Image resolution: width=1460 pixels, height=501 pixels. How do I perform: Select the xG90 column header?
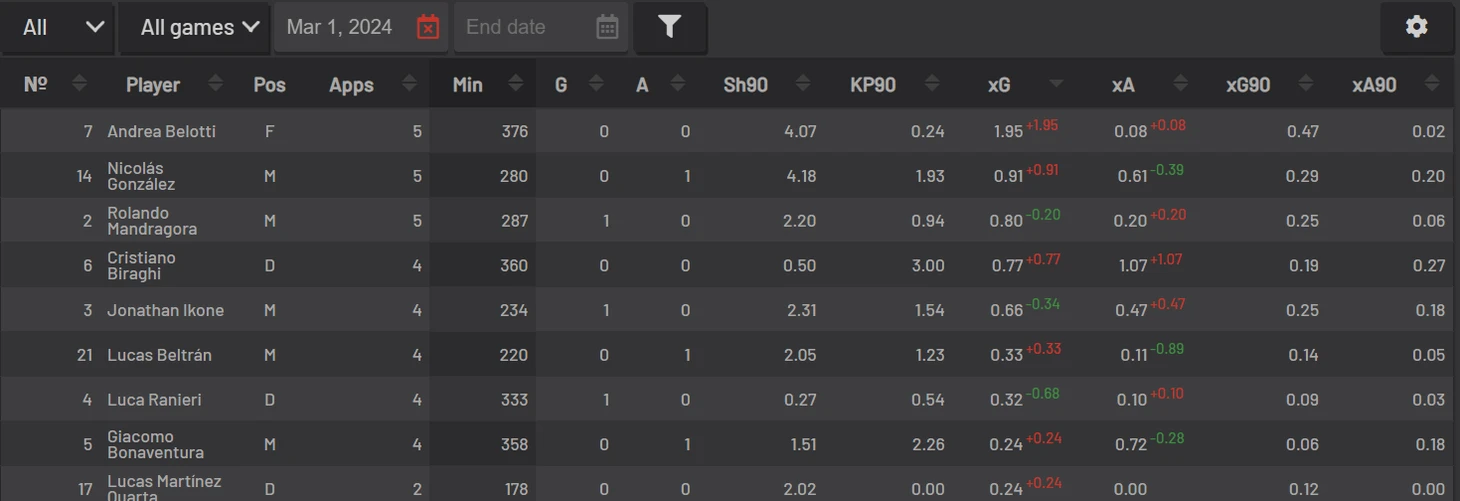(1248, 85)
